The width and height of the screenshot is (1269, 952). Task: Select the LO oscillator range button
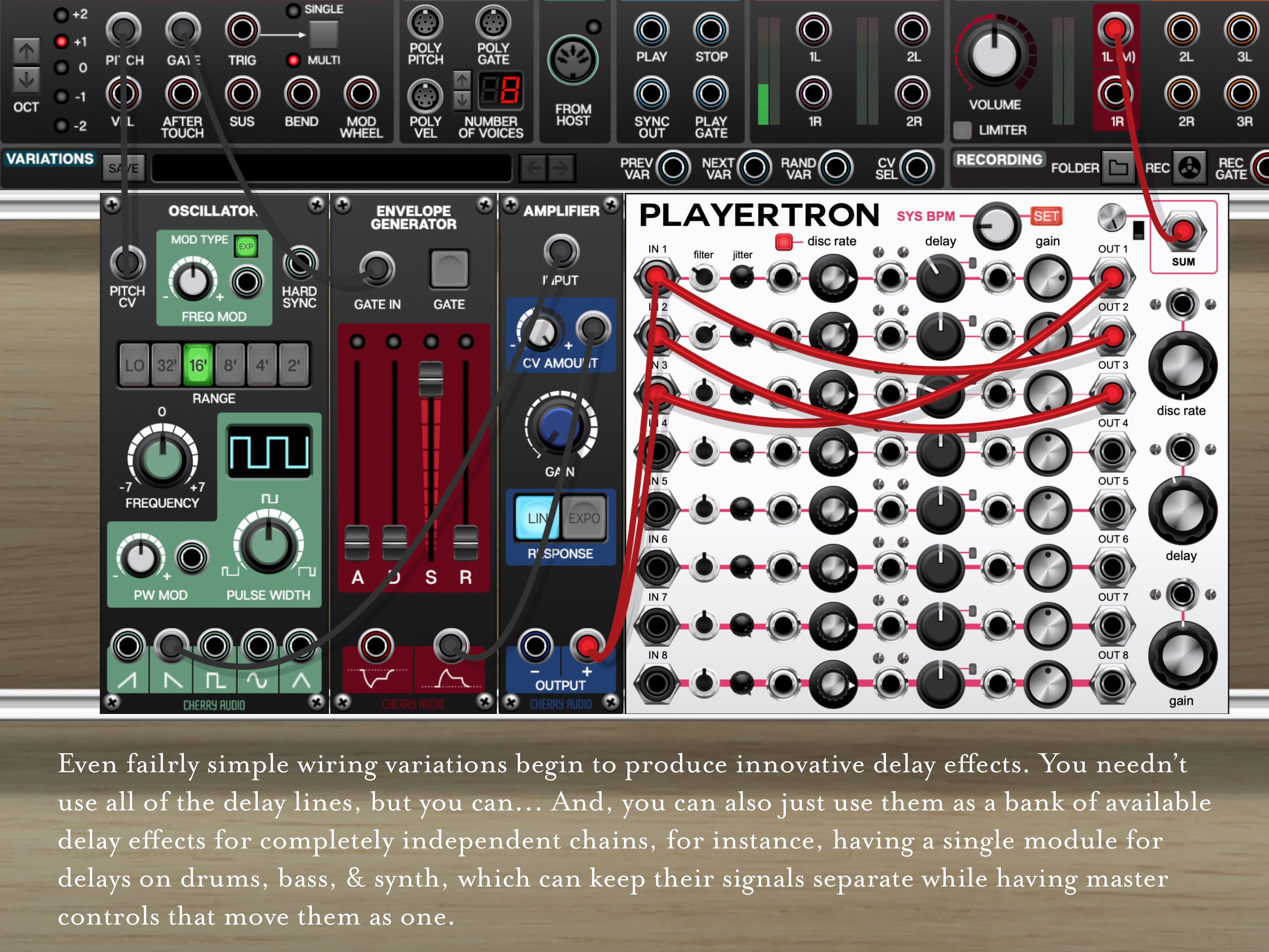pos(134,365)
